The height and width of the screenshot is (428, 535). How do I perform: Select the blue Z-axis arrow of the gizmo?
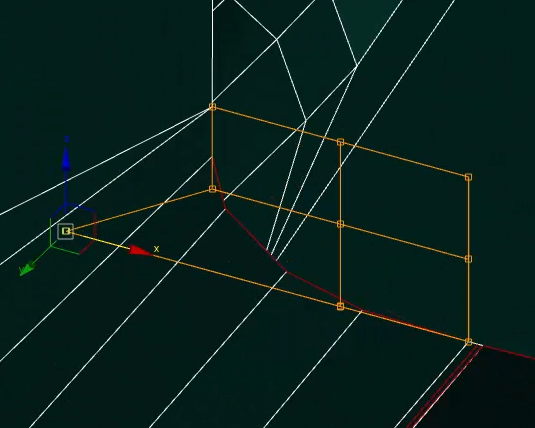(x=66, y=159)
